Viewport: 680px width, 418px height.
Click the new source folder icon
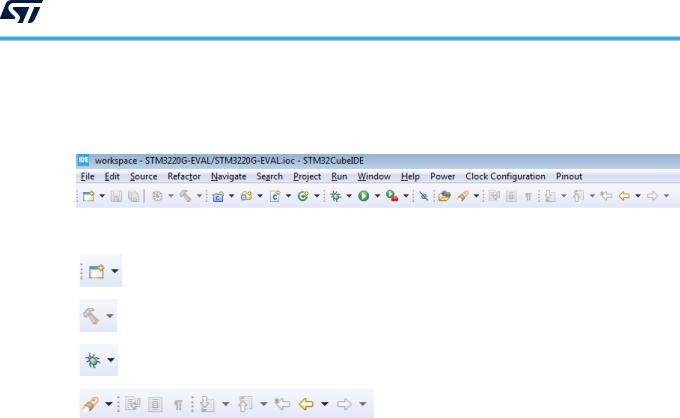coord(246,196)
